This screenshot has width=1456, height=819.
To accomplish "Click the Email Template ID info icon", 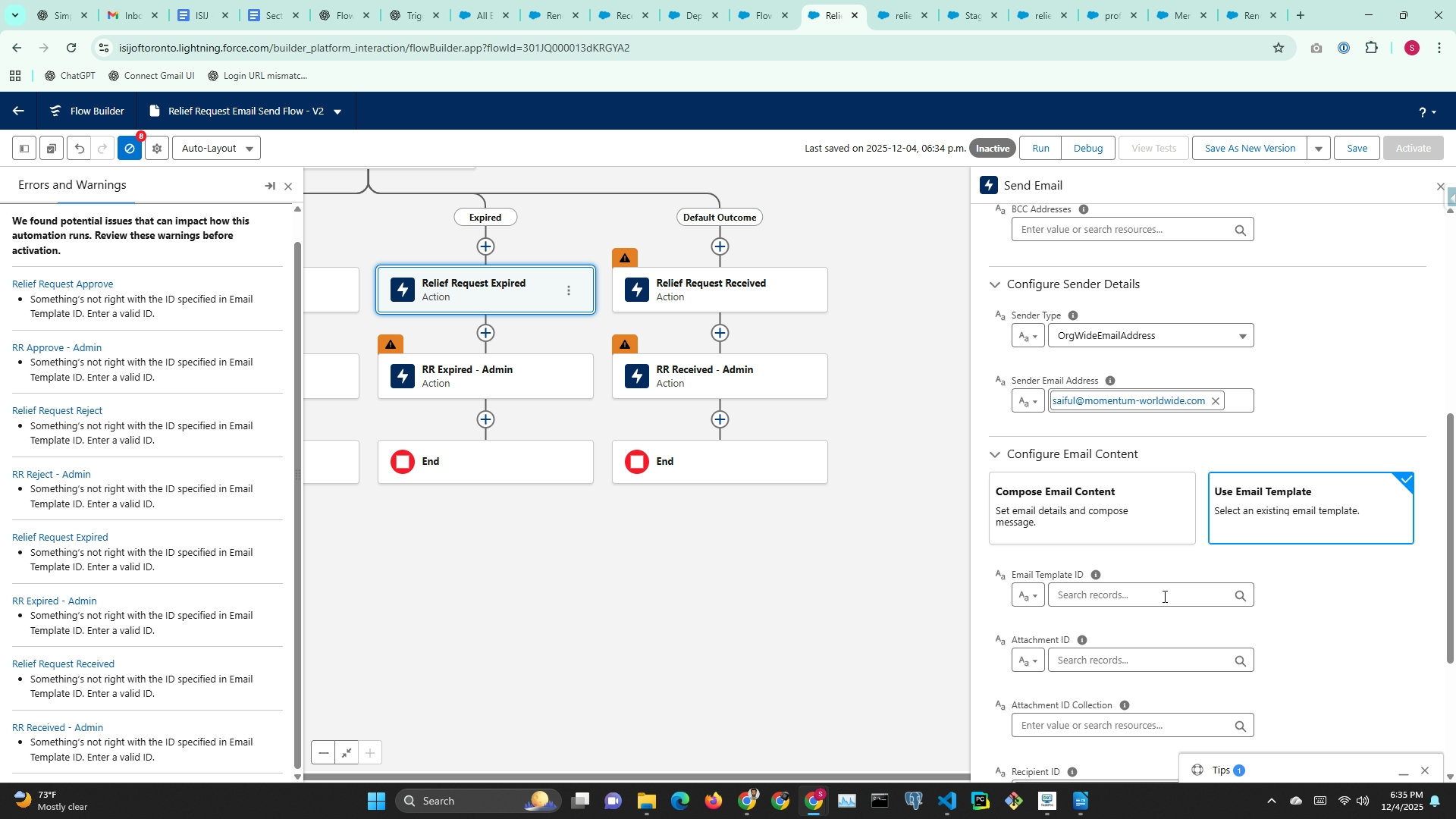I will point(1095,575).
